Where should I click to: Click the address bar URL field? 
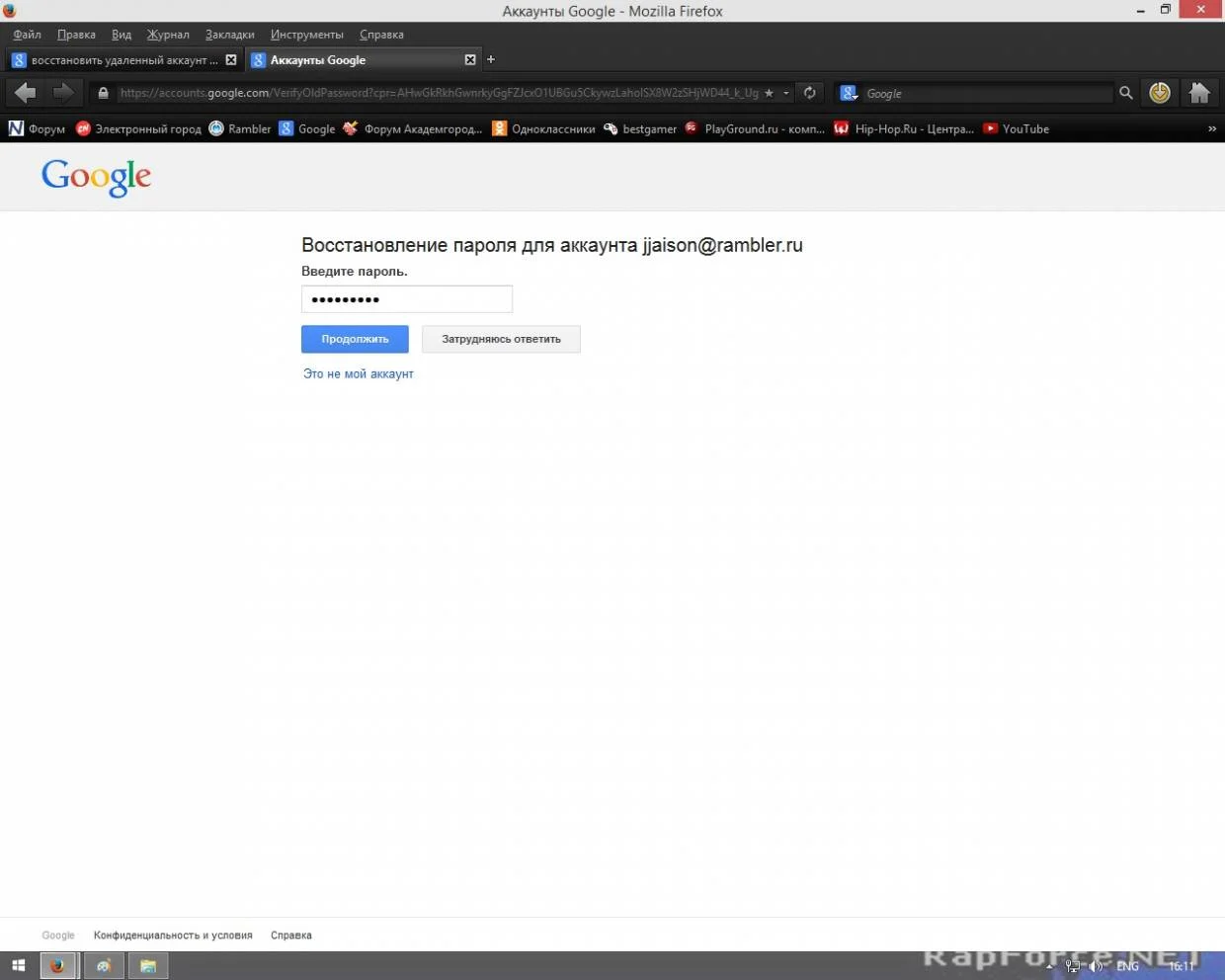[x=439, y=93]
